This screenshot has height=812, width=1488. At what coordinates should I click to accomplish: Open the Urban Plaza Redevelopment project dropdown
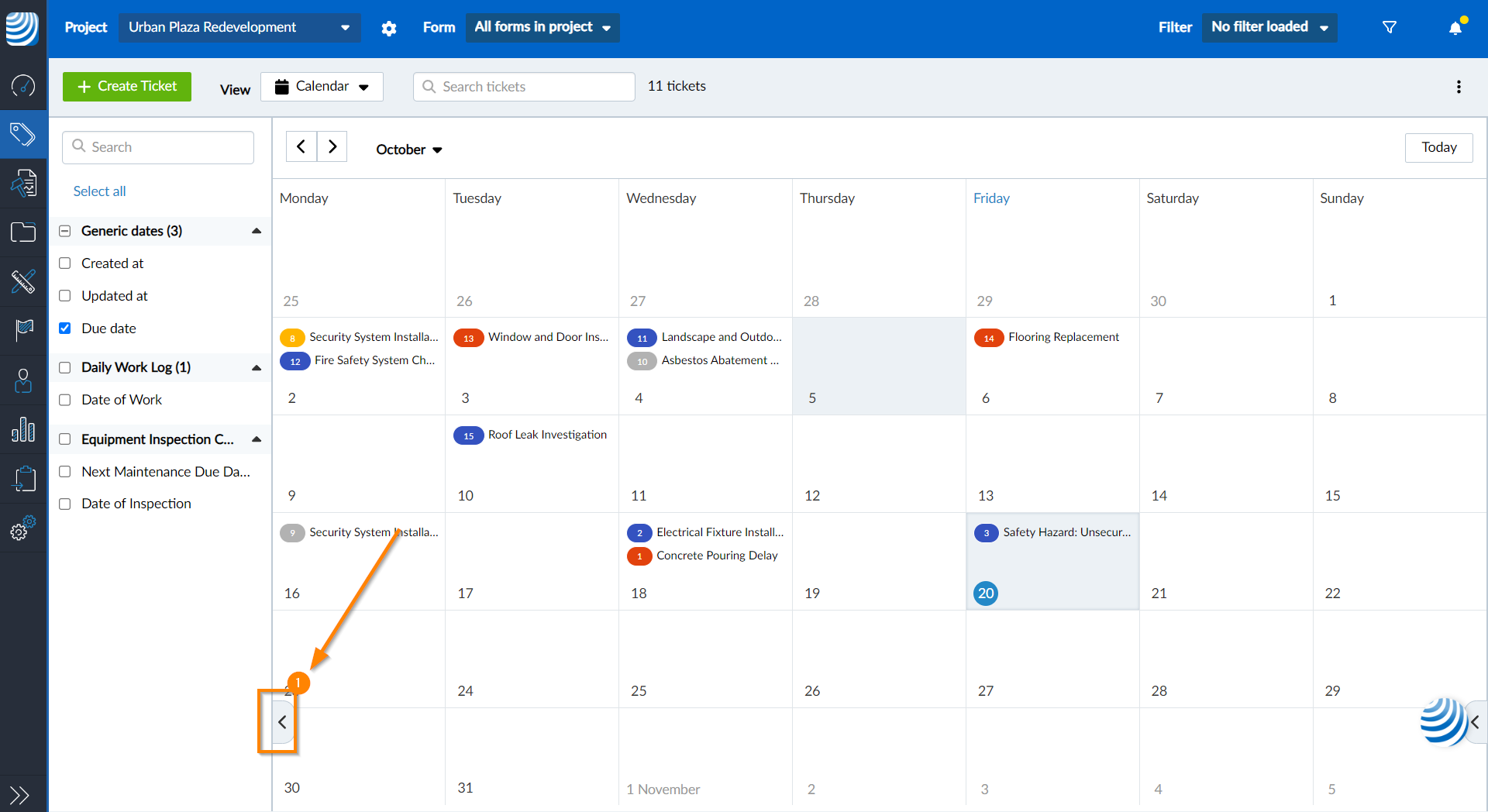click(x=239, y=27)
